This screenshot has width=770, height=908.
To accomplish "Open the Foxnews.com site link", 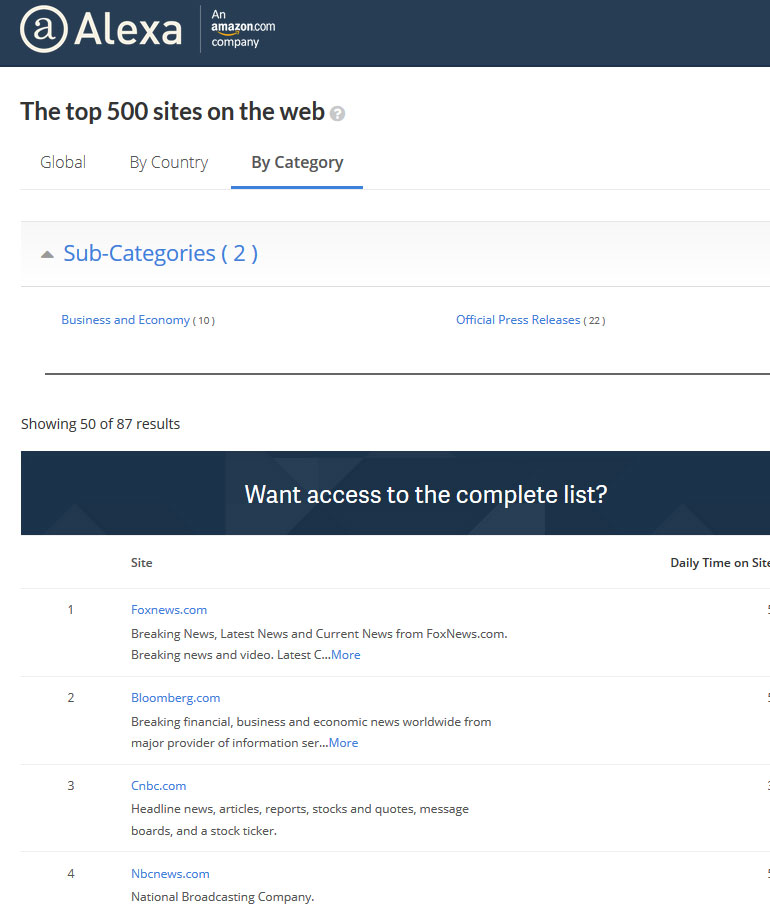I will click(169, 609).
